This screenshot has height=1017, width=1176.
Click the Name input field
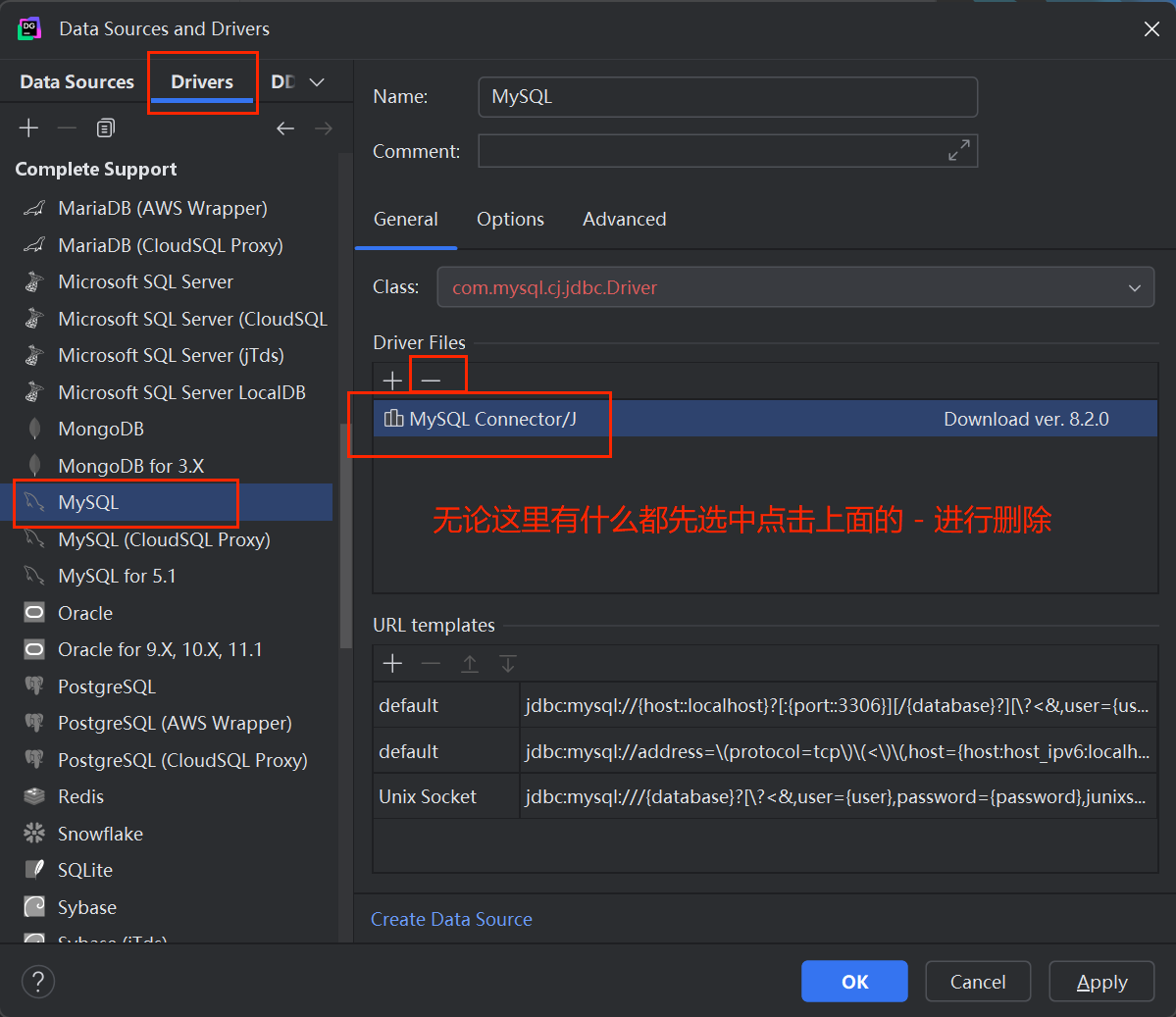tap(728, 97)
